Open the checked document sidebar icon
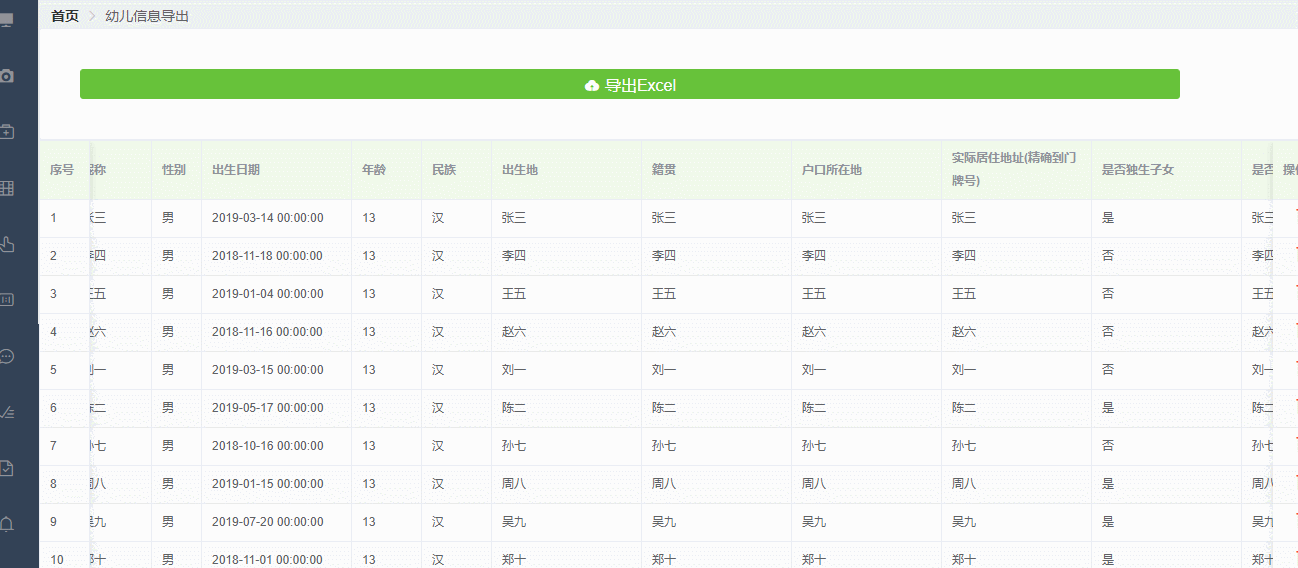Image resolution: width=1298 pixels, height=568 pixels. pos(7,468)
